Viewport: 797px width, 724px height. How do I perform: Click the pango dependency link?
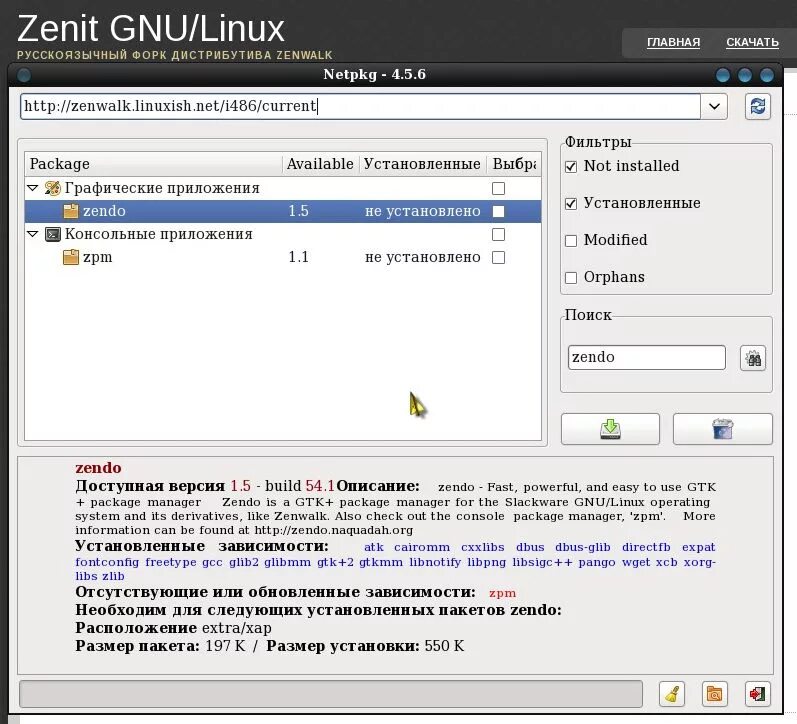597,563
